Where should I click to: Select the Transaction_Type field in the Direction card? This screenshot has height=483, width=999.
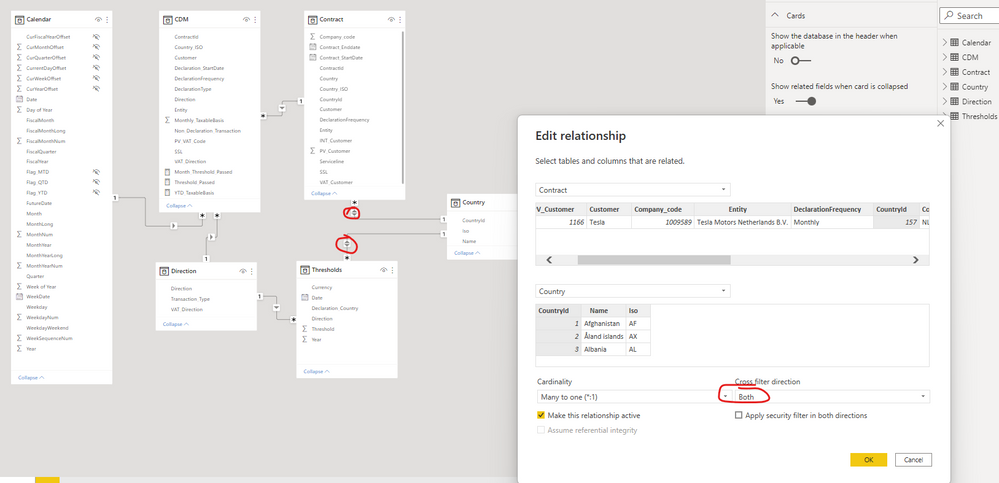190,299
